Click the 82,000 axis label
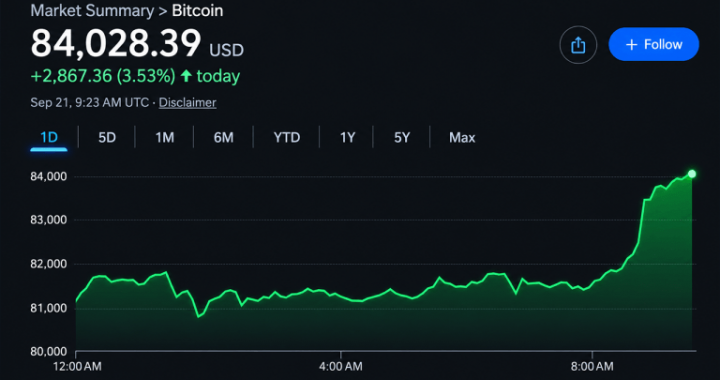Viewport: 720px width, 380px height. [49, 264]
